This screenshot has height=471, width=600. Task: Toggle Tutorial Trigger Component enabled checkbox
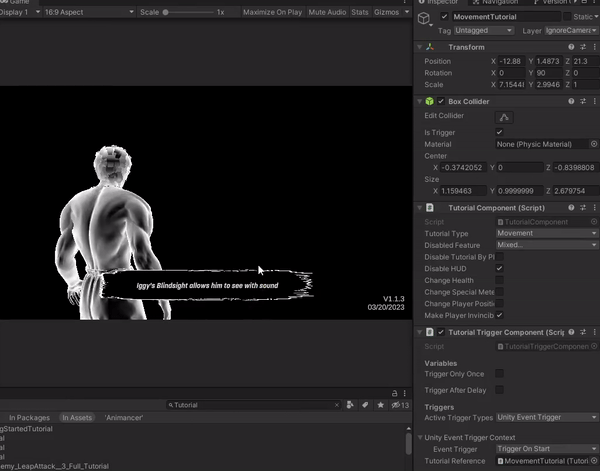(441, 332)
